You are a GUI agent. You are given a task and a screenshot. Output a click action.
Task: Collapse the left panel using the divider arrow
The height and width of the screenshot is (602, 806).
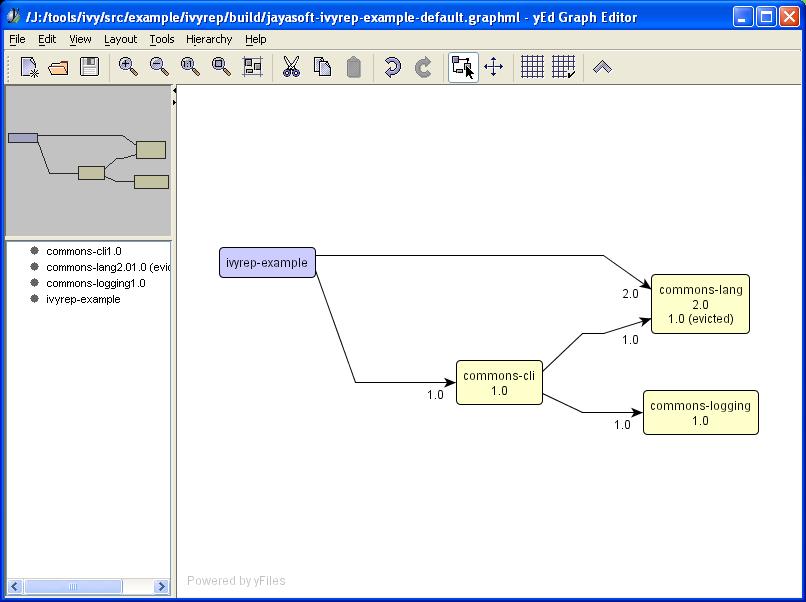pos(175,92)
